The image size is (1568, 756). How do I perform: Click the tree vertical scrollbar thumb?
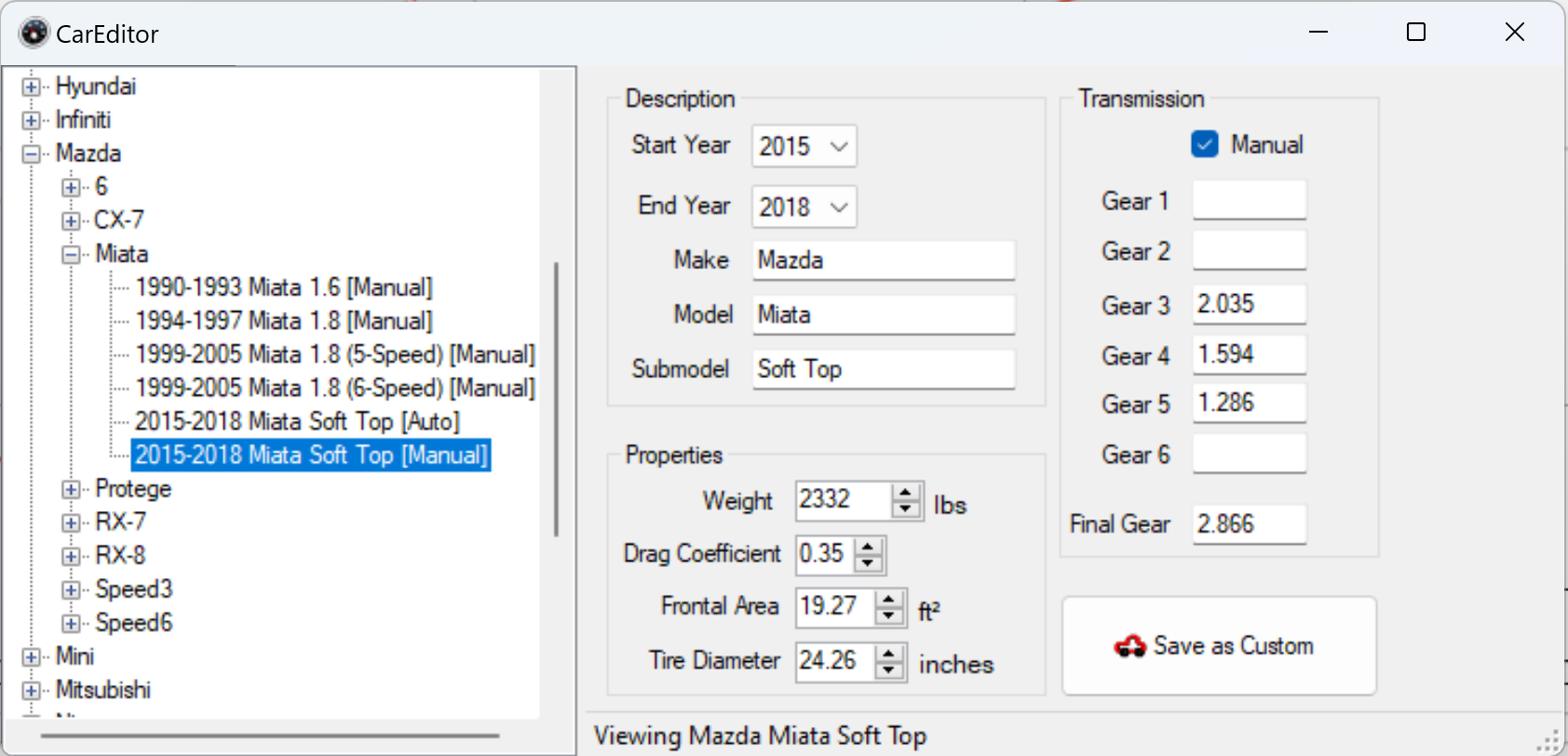[556, 398]
